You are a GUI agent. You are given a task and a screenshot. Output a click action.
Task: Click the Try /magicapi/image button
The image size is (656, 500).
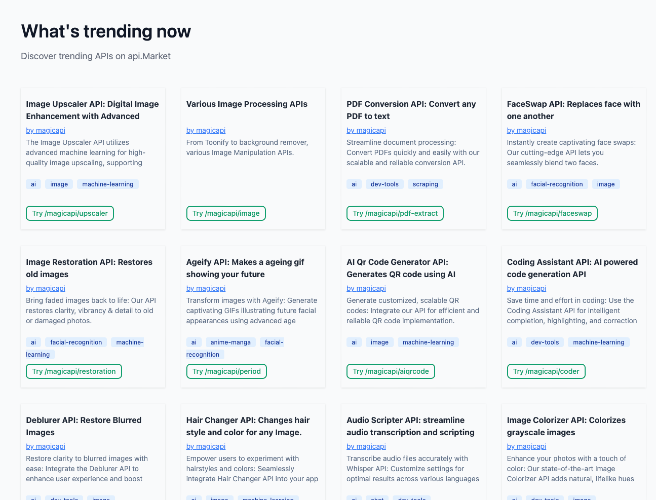point(226,213)
